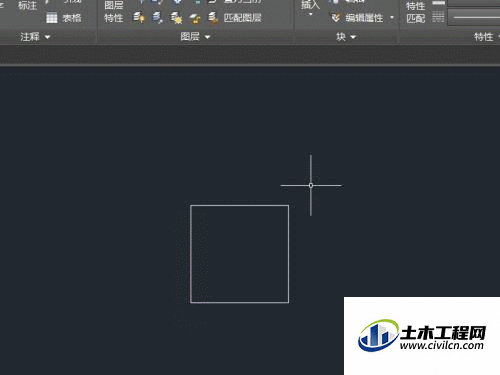Screen dimensions: 500x375
Task: Click the second layer stack icon
Action: [157, 17]
